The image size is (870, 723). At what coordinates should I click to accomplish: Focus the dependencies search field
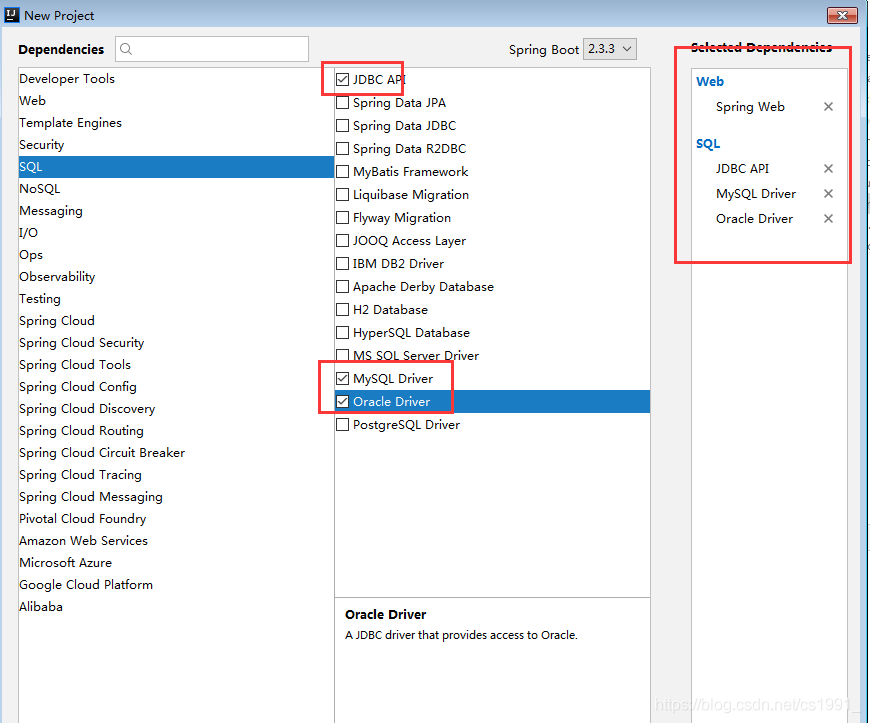(x=212, y=49)
